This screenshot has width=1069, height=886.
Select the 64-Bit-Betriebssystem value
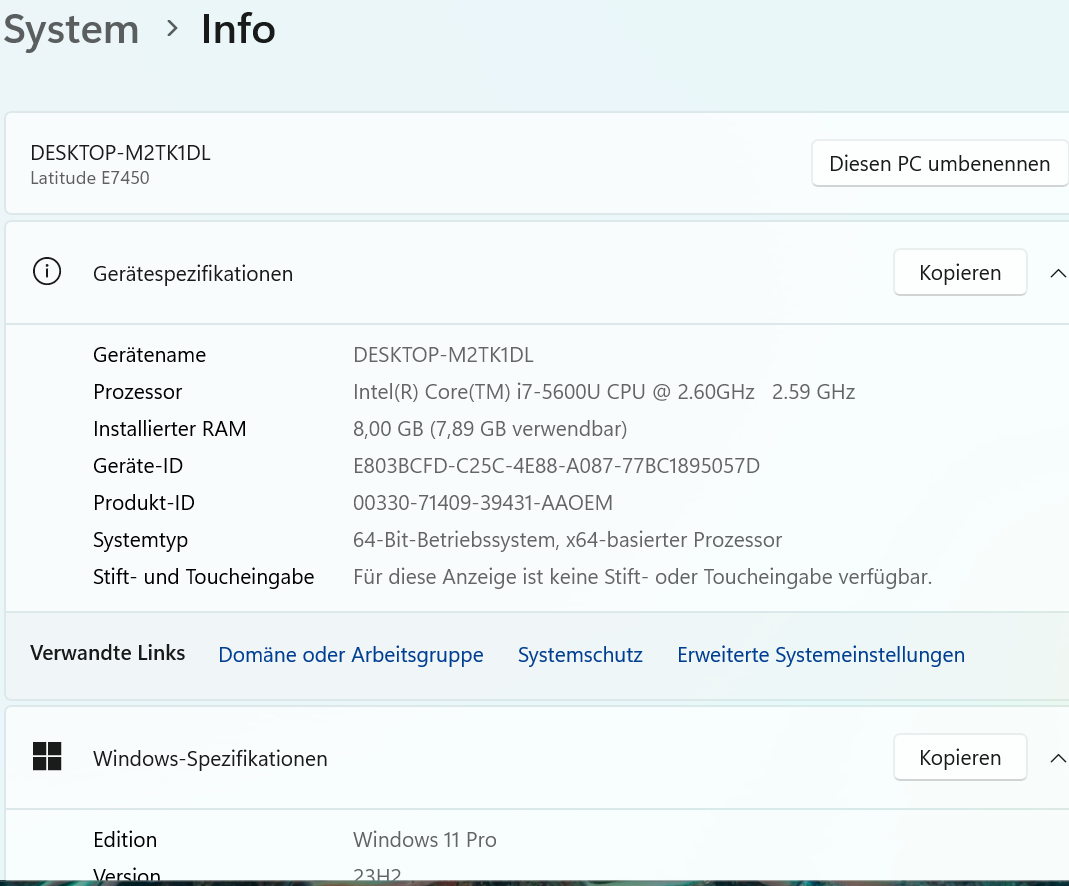(567, 540)
